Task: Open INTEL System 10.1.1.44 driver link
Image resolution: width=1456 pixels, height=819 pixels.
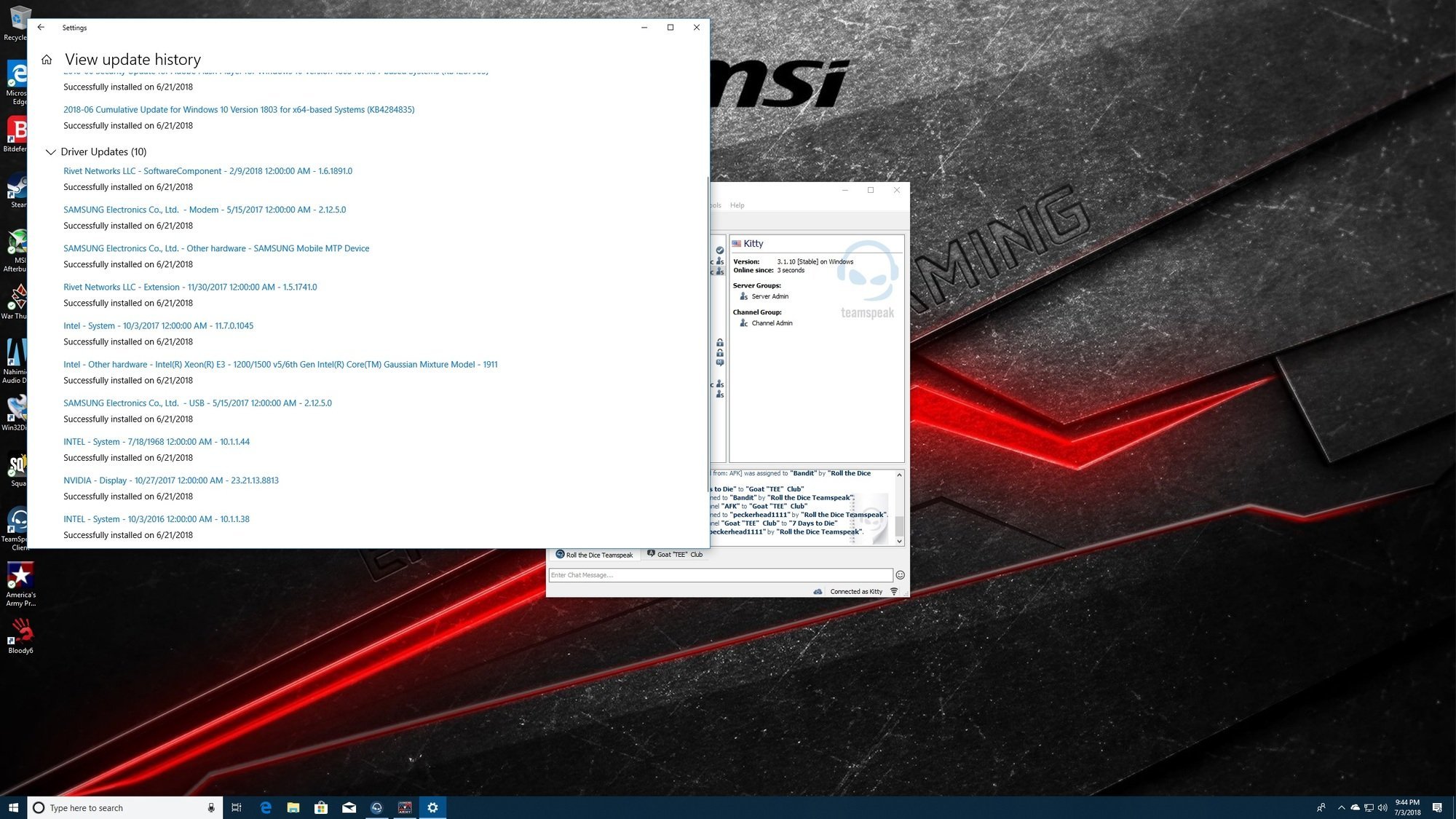Action: pyautogui.click(x=157, y=442)
